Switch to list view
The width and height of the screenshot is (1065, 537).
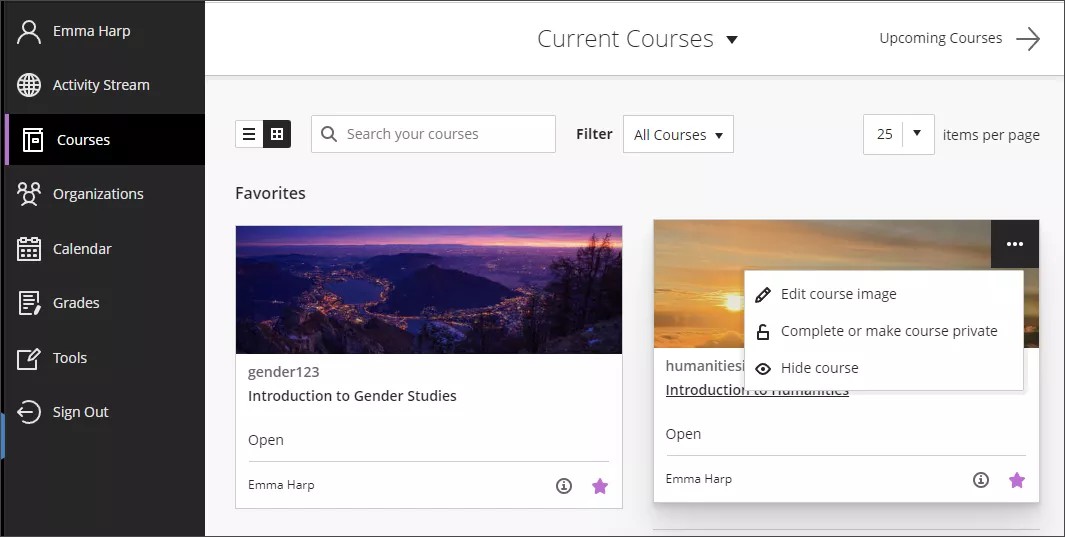pos(249,134)
